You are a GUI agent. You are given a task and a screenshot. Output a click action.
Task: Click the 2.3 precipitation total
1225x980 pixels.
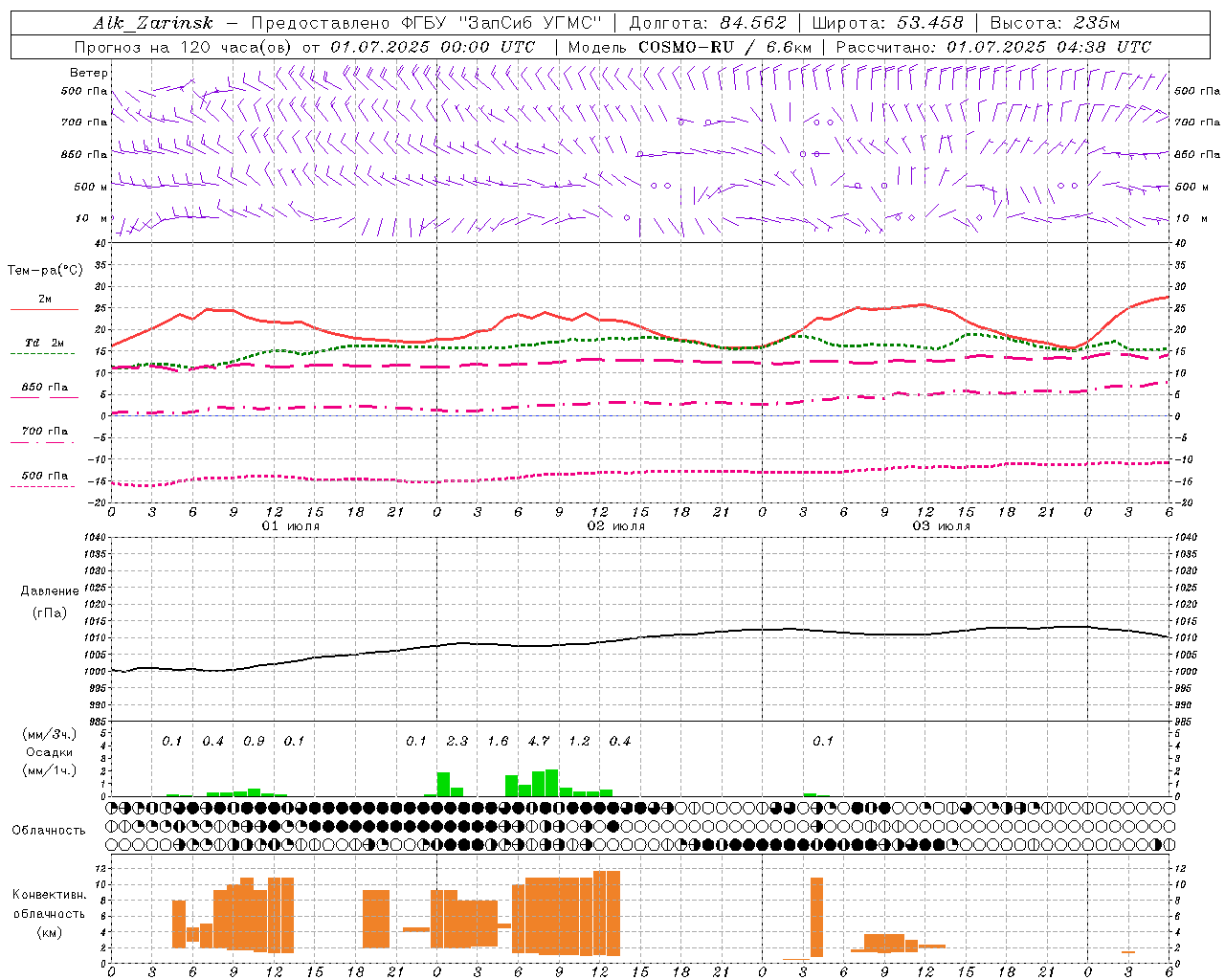[x=457, y=741]
